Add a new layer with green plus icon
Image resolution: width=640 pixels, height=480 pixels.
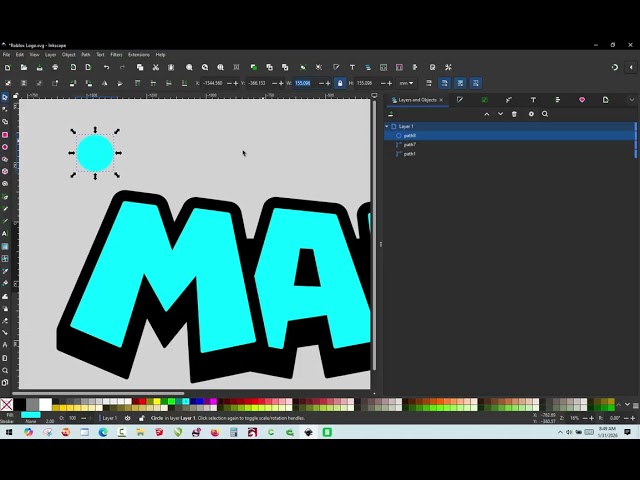[x=391, y=114]
